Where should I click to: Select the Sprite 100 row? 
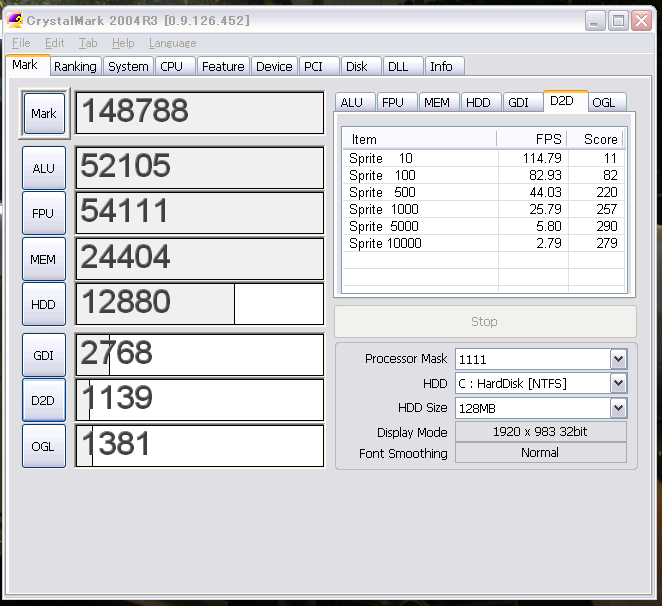click(484, 175)
